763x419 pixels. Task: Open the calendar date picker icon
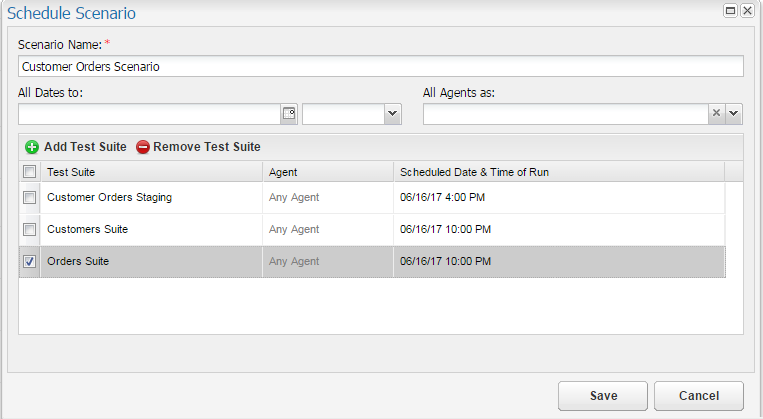coord(289,114)
